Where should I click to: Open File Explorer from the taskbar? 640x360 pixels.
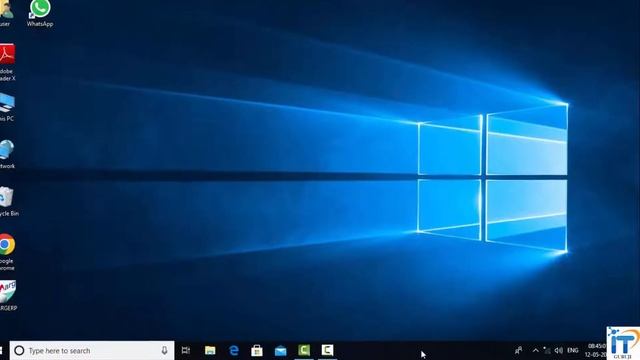210,350
